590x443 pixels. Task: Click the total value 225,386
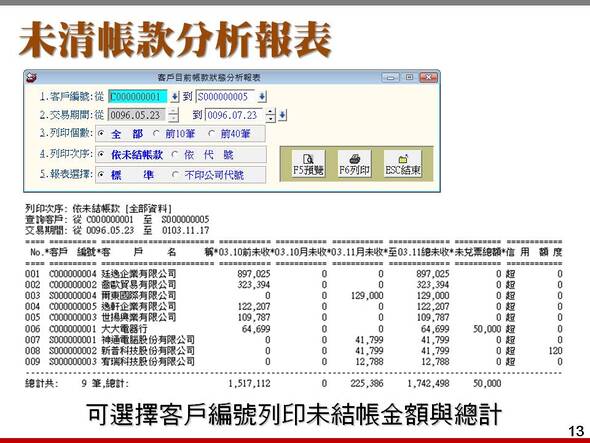(x=367, y=384)
